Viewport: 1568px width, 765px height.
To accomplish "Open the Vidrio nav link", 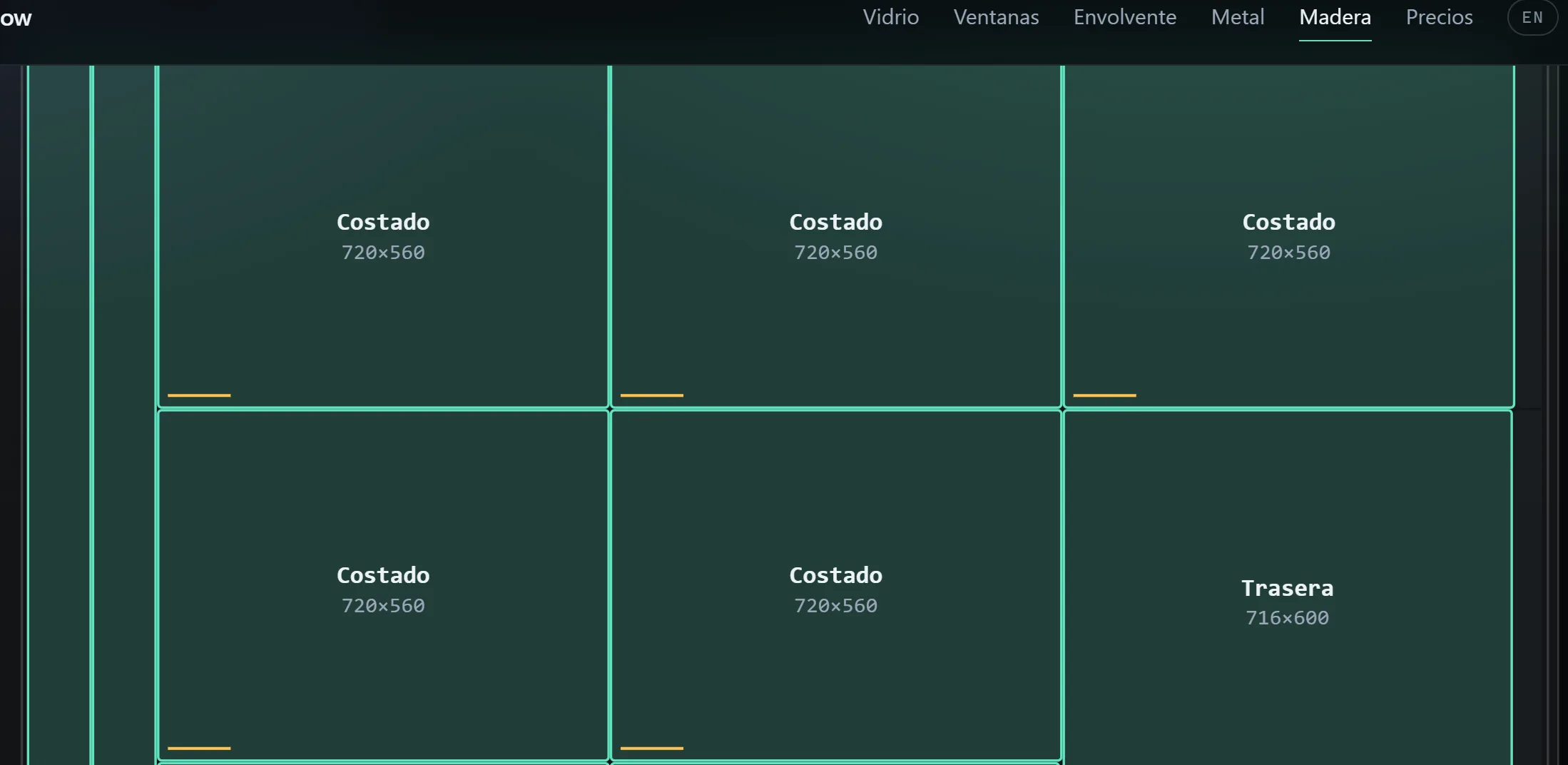I will pos(890,17).
